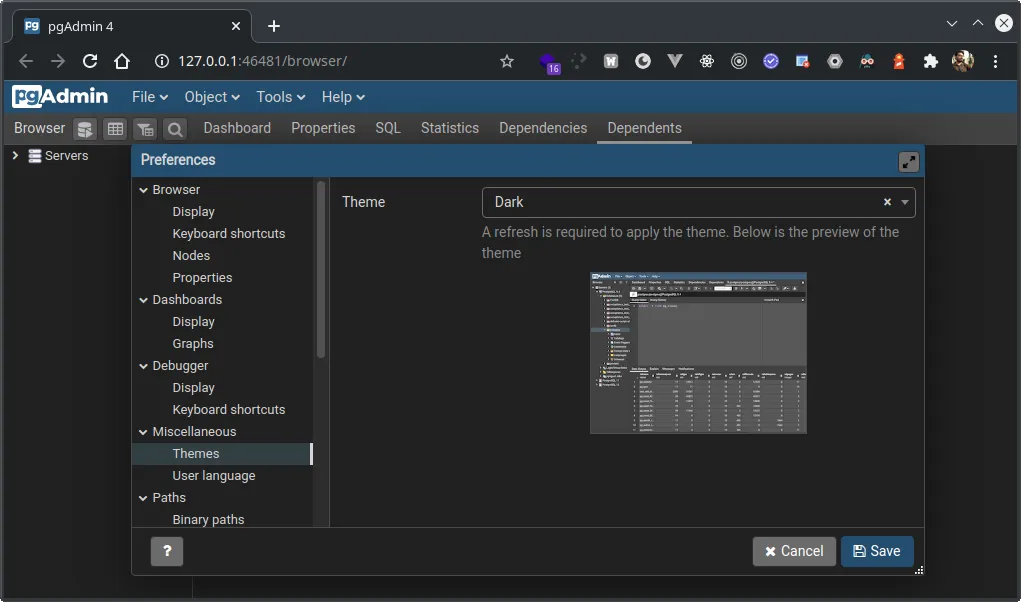Open a new browser tab
Screen dimensions: 1021x602
click(x=274, y=26)
